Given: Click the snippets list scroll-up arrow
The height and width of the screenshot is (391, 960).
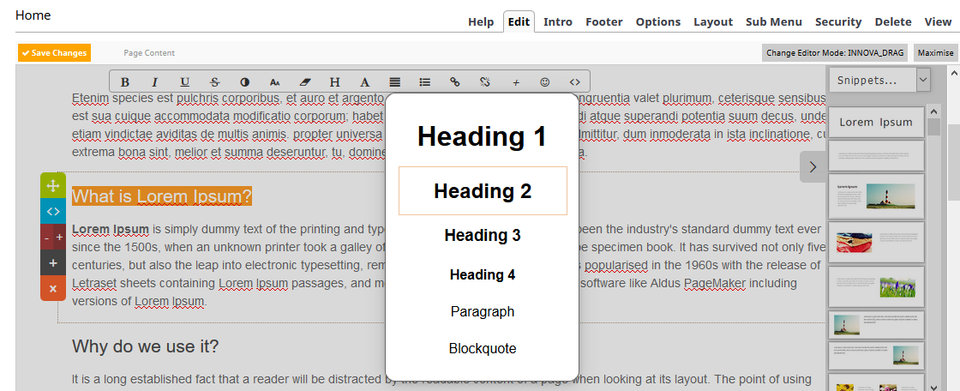Looking at the screenshot, I should (934, 112).
